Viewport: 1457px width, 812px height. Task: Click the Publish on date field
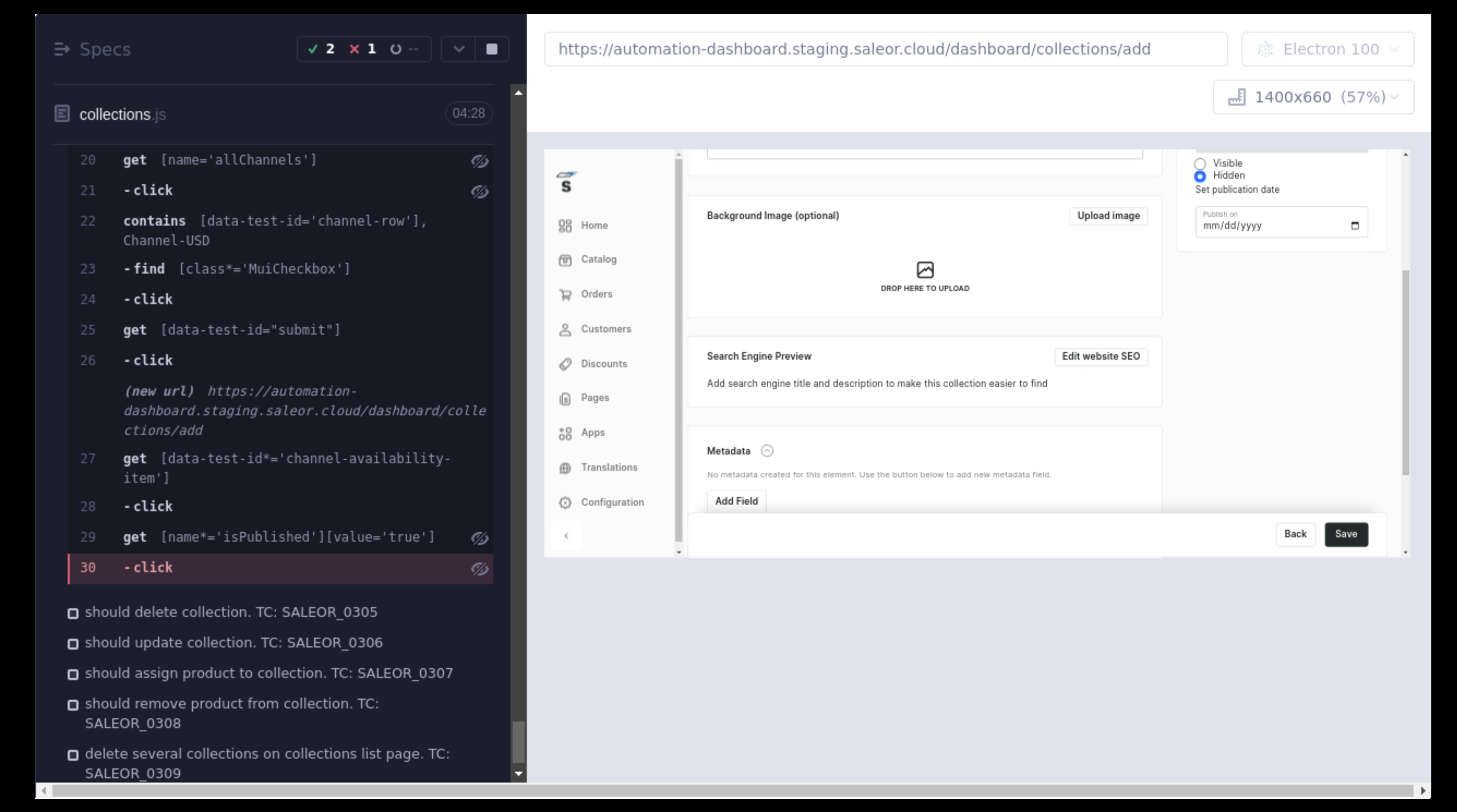point(1281,222)
